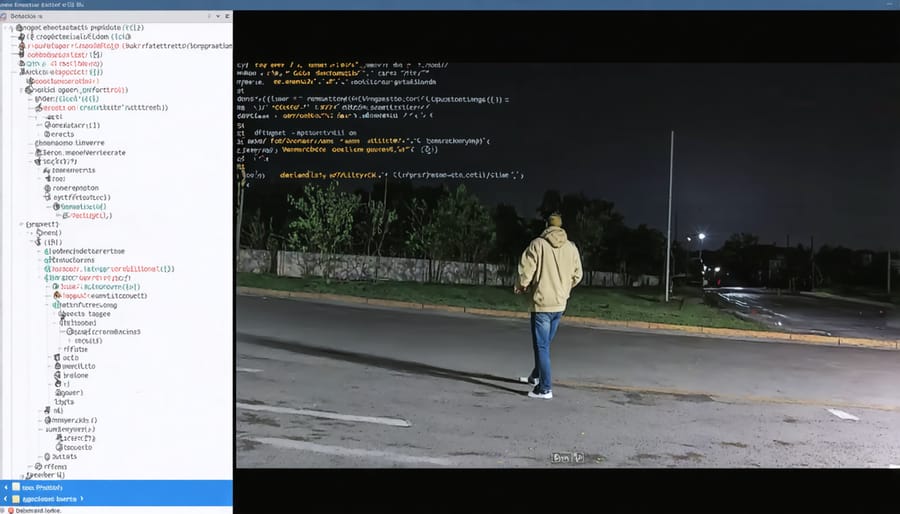Viewport: 900px width, 514px height.
Task: Click the right chevron ending the second blue row
Action: pyautogui.click(x=82, y=499)
